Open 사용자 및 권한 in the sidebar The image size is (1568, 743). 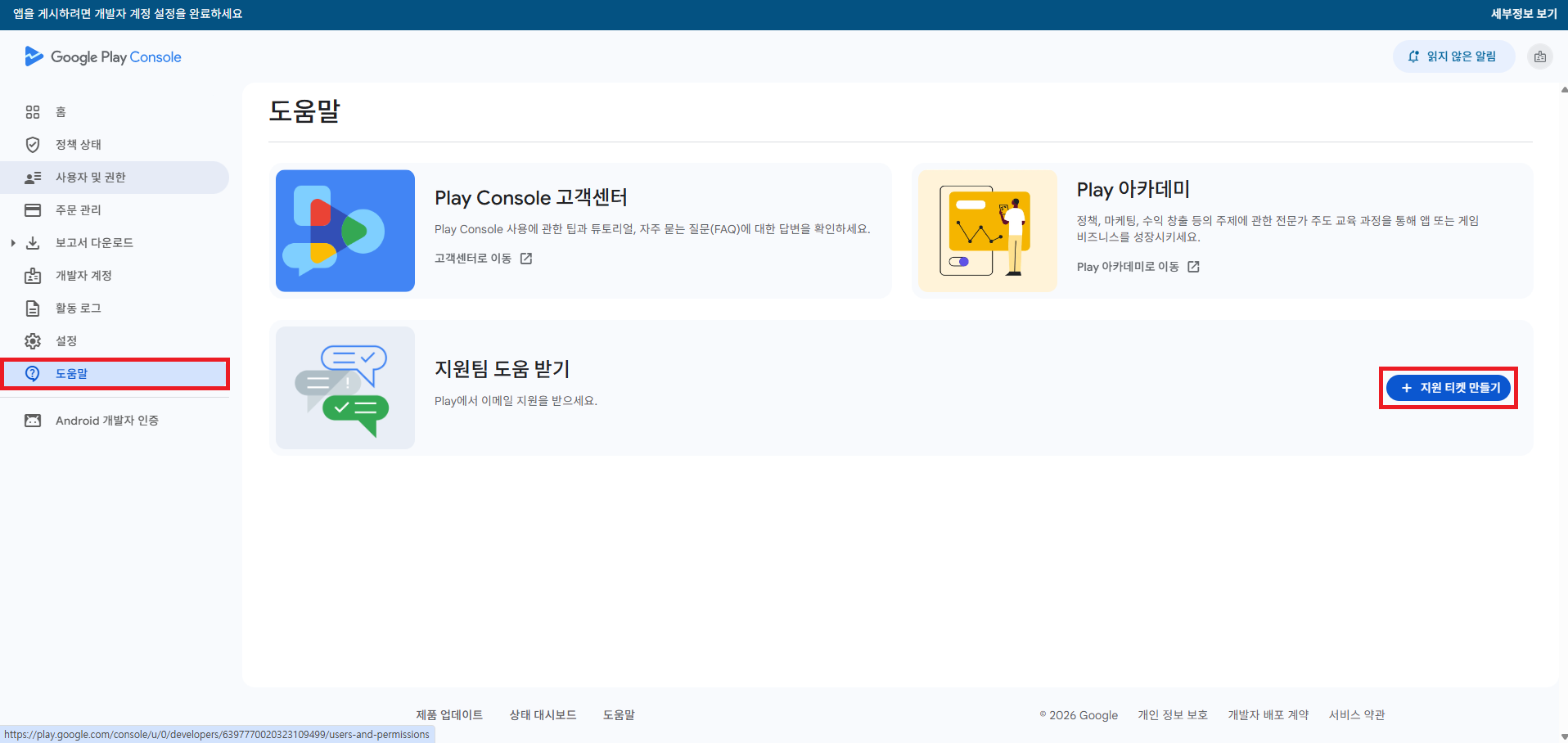[115, 178]
